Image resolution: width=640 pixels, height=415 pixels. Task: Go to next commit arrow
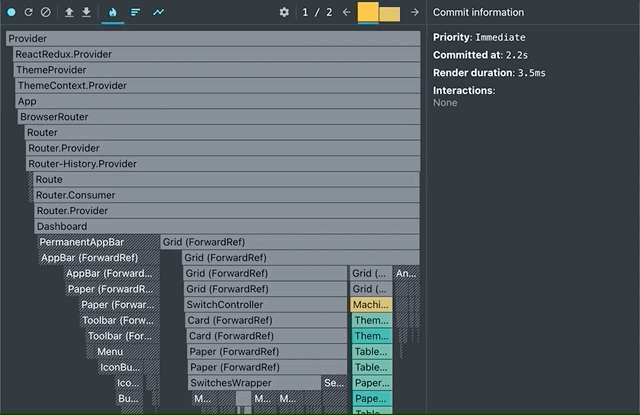pos(415,12)
